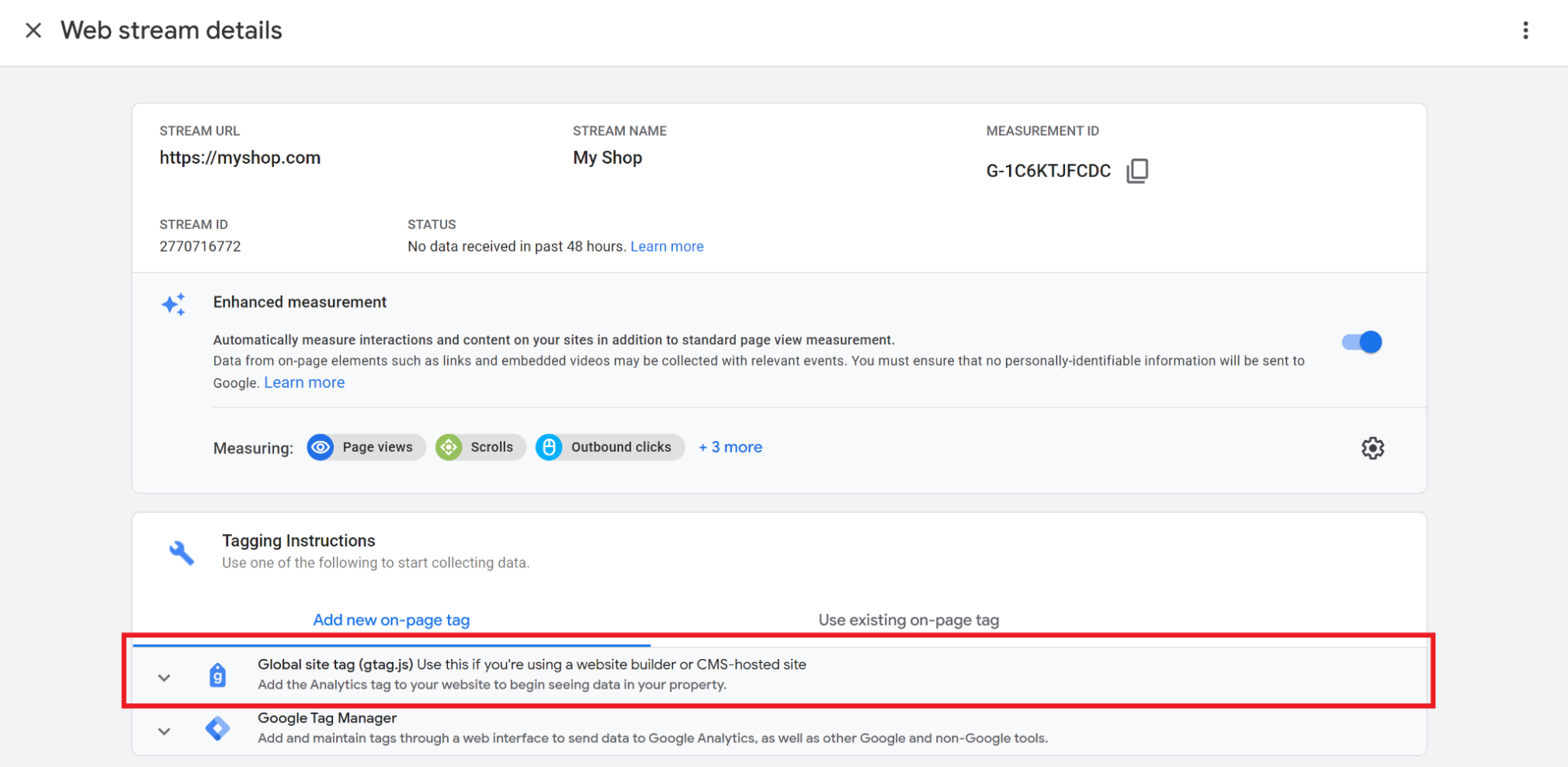Click the Google Tag Manager title

pyautogui.click(x=327, y=718)
